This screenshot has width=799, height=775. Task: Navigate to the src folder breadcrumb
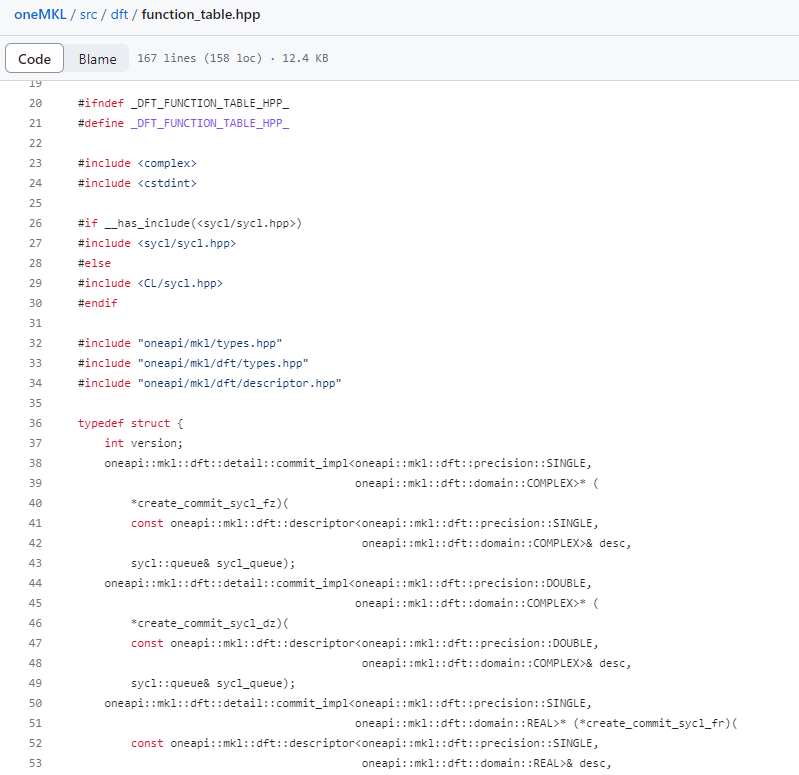pyautogui.click(x=88, y=15)
